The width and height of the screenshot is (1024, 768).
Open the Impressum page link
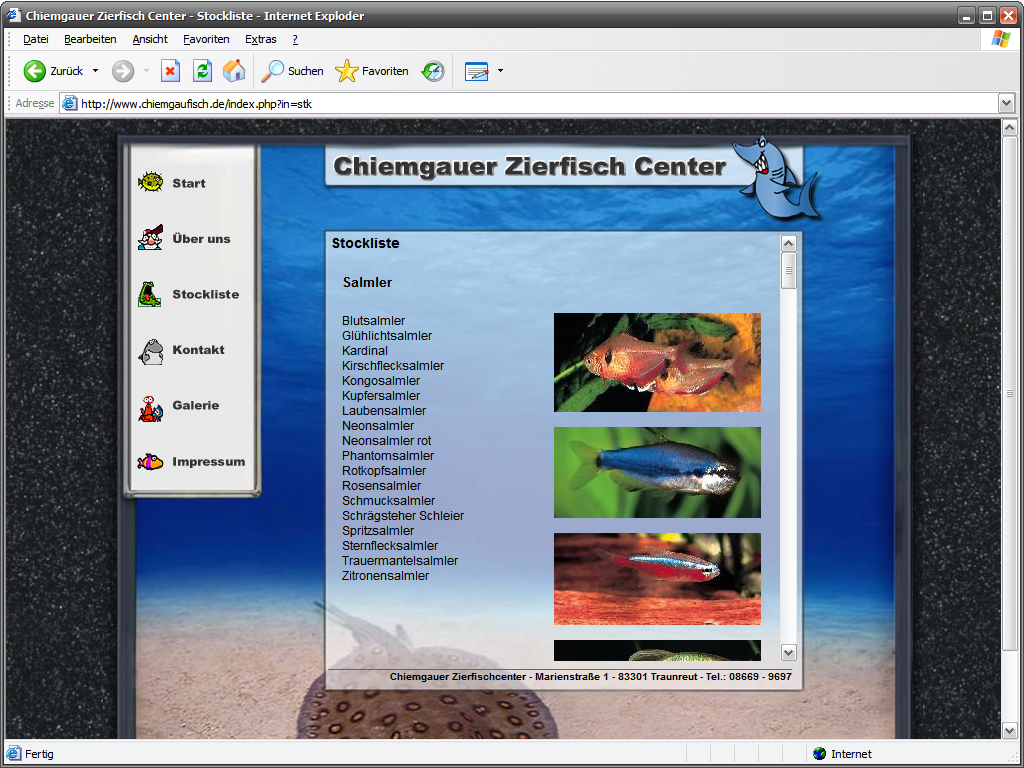coord(209,462)
